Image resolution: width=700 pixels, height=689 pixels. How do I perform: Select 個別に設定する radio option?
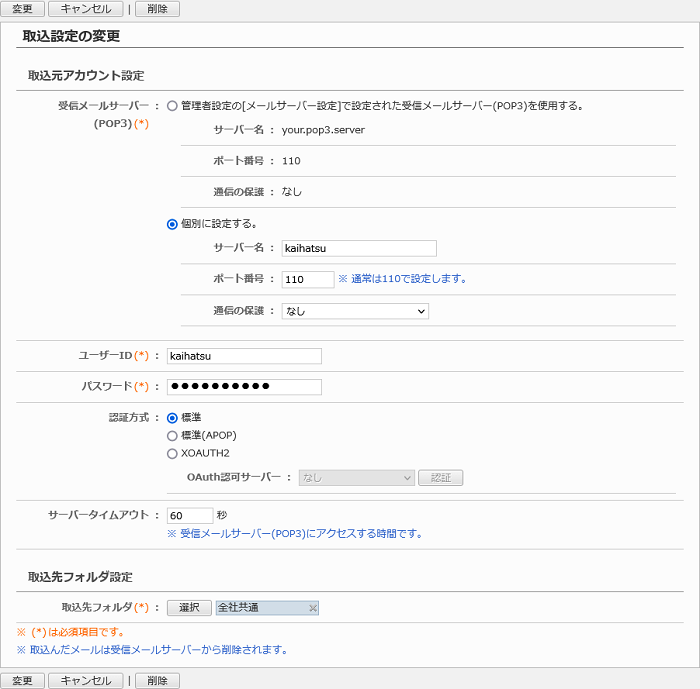(x=173, y=224)
